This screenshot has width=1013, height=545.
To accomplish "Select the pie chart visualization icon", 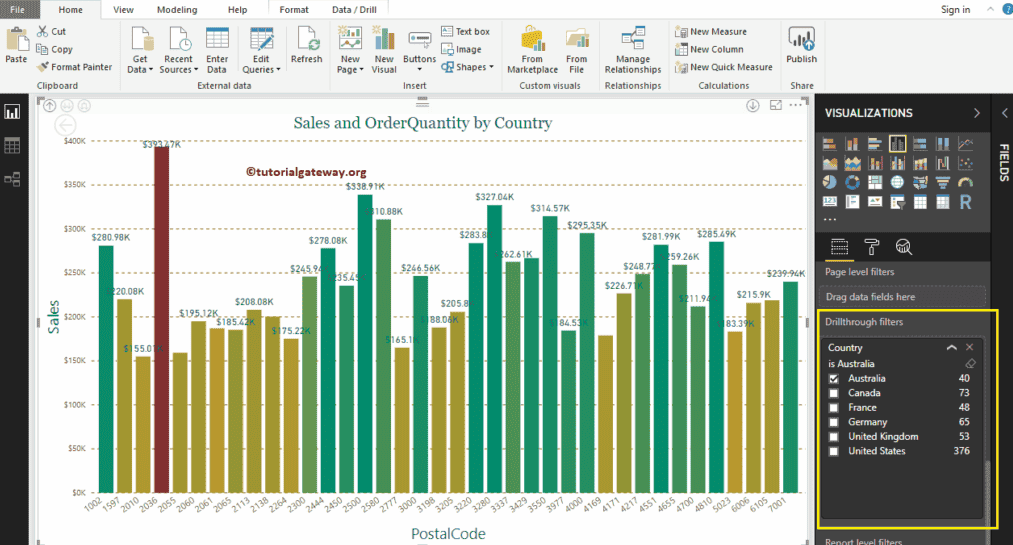I will pos(829,183).
